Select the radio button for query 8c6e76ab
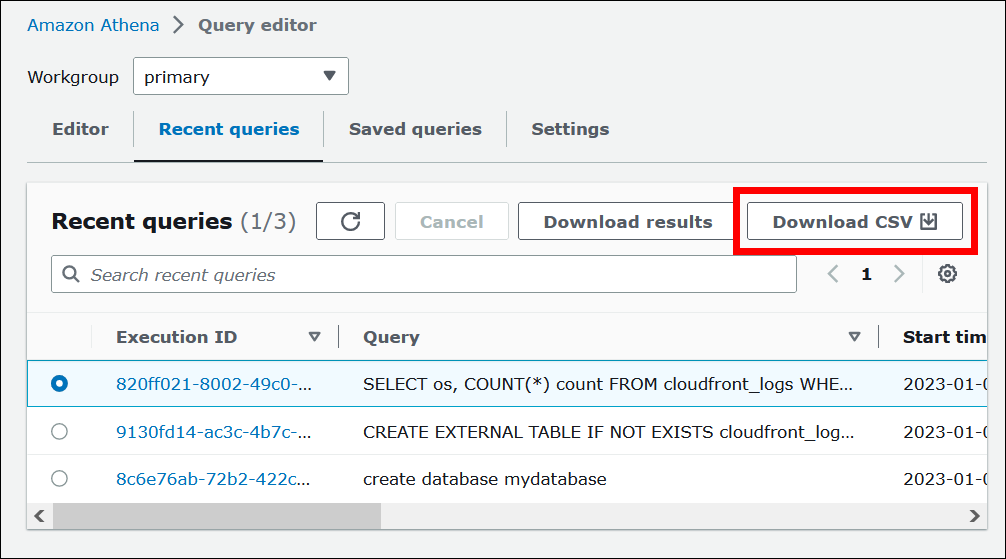This screenshot has width=1006, height=559. point(59,479)
